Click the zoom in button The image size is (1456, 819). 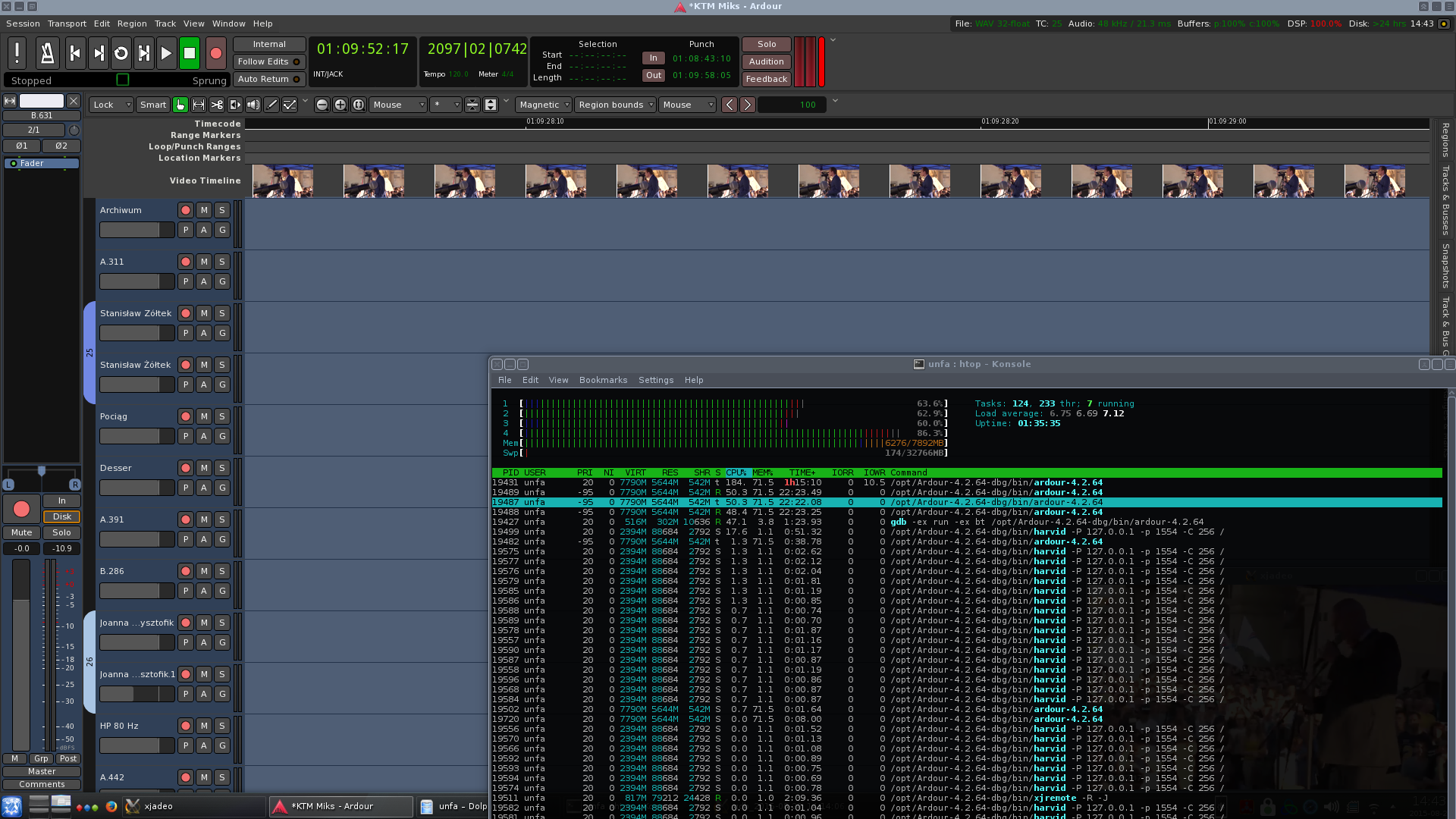pyautogui.click(x=340, y=105)
